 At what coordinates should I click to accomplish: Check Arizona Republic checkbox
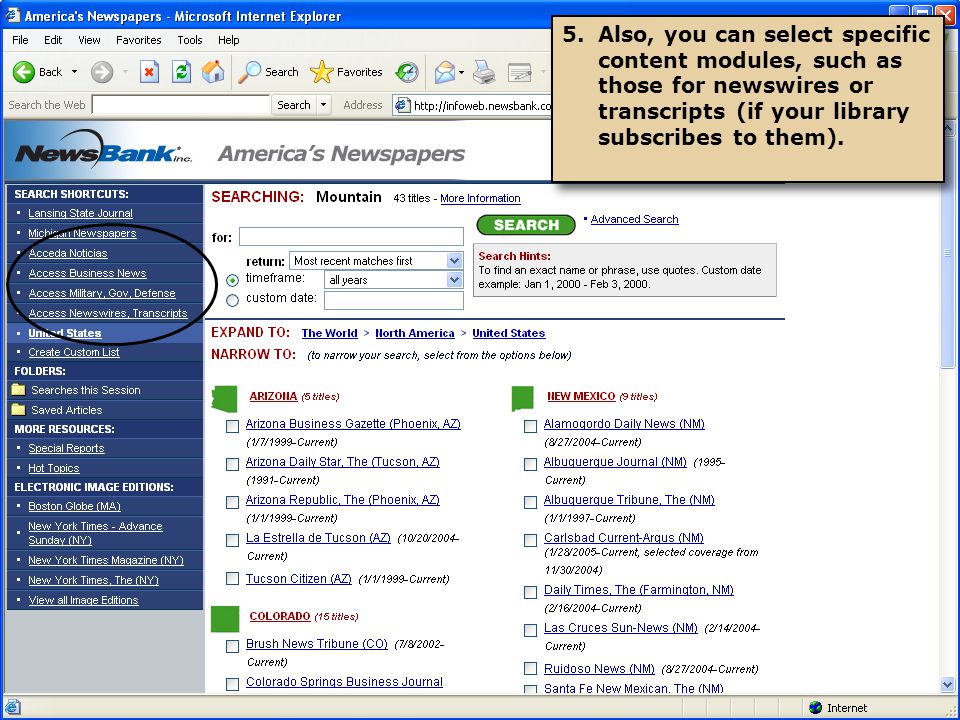point(232,502)
